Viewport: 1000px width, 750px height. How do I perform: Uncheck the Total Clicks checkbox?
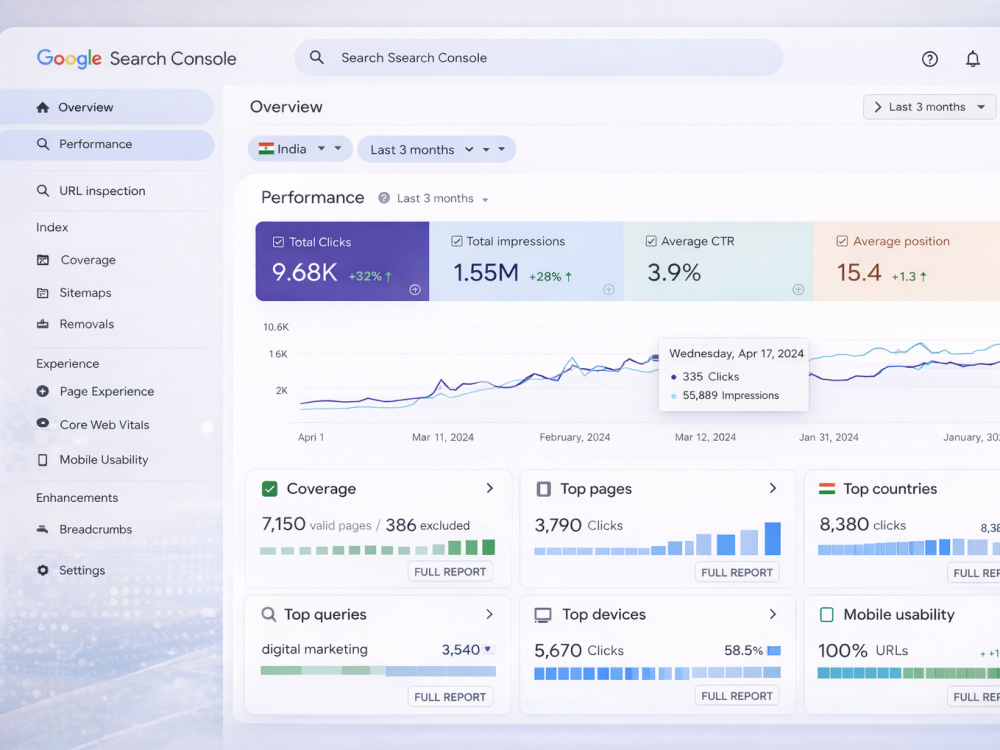(x=278, y=242)
